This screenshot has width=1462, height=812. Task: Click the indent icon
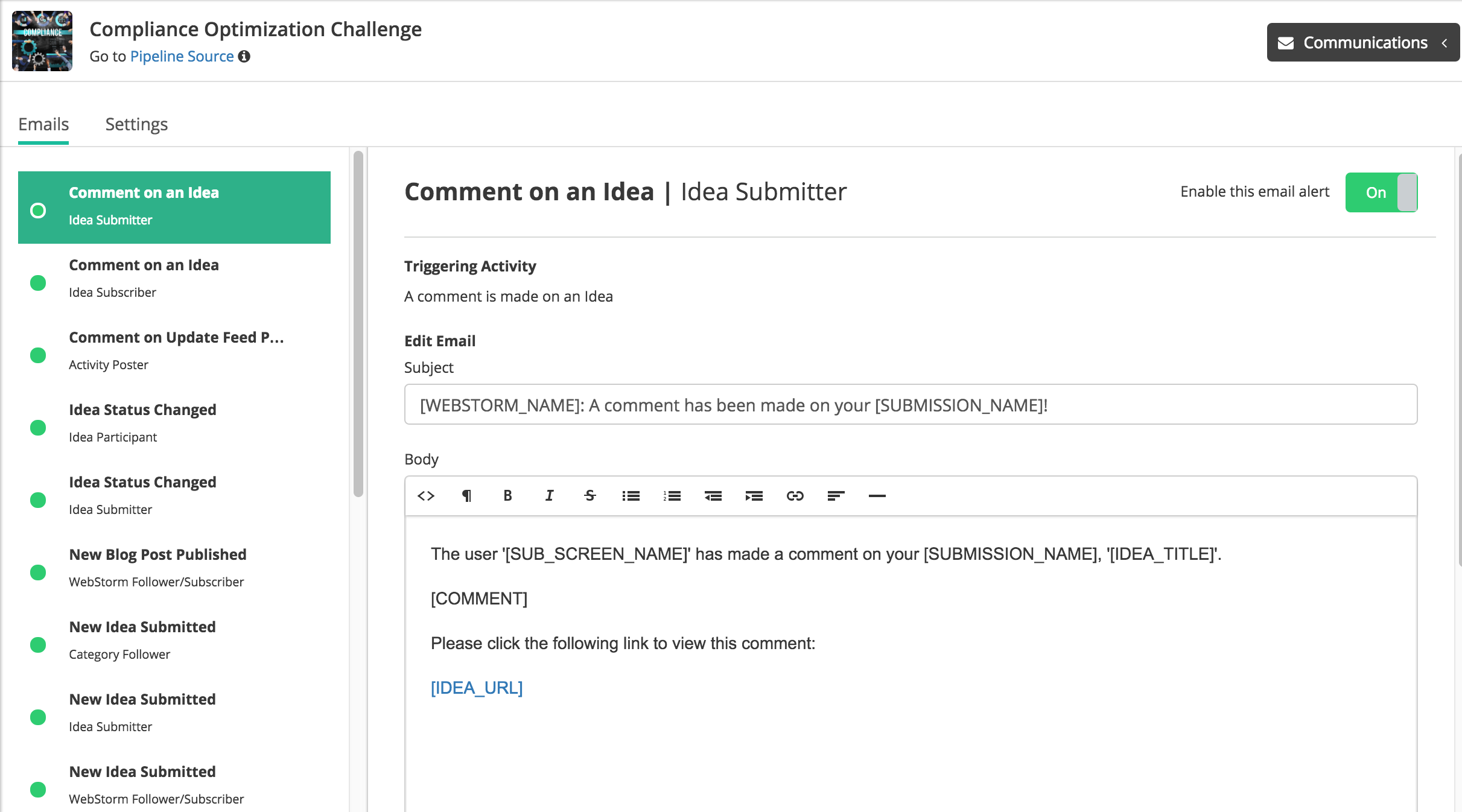pyautogui.click(x=754, y=495)
